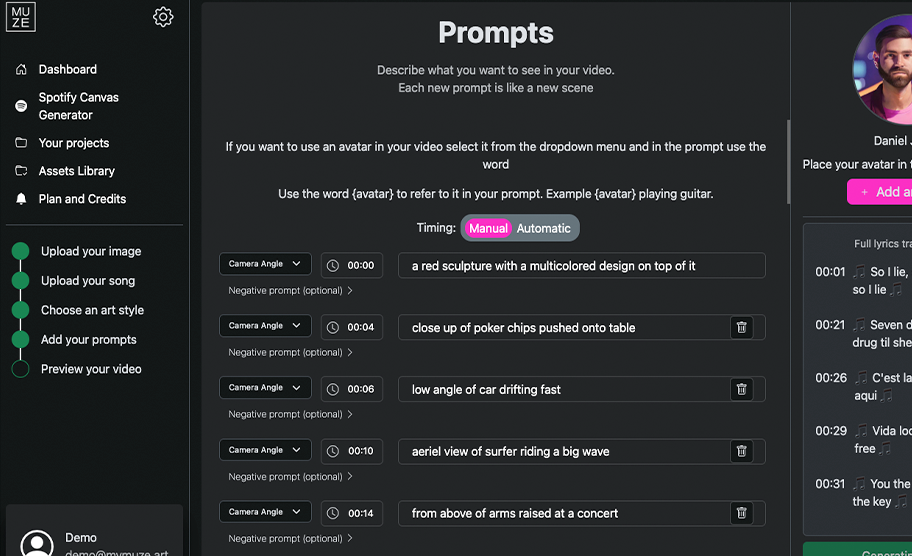912x556 pixels.
Task: Delete the car drifting prompt
Action: pos(741,389)
